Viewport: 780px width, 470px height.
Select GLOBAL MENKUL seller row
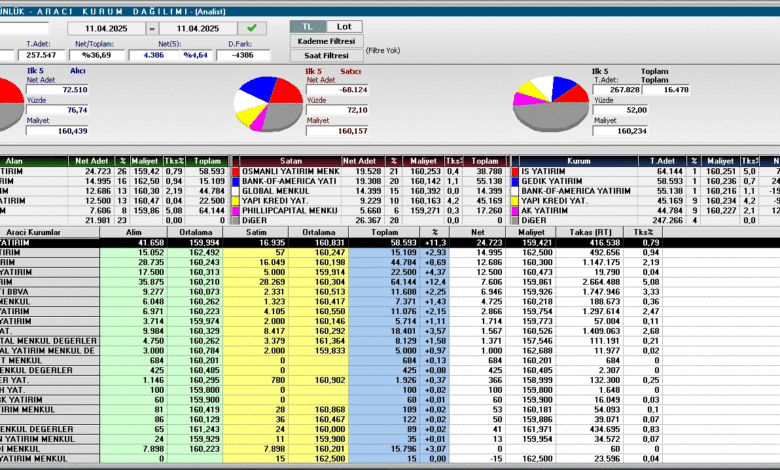369,191
